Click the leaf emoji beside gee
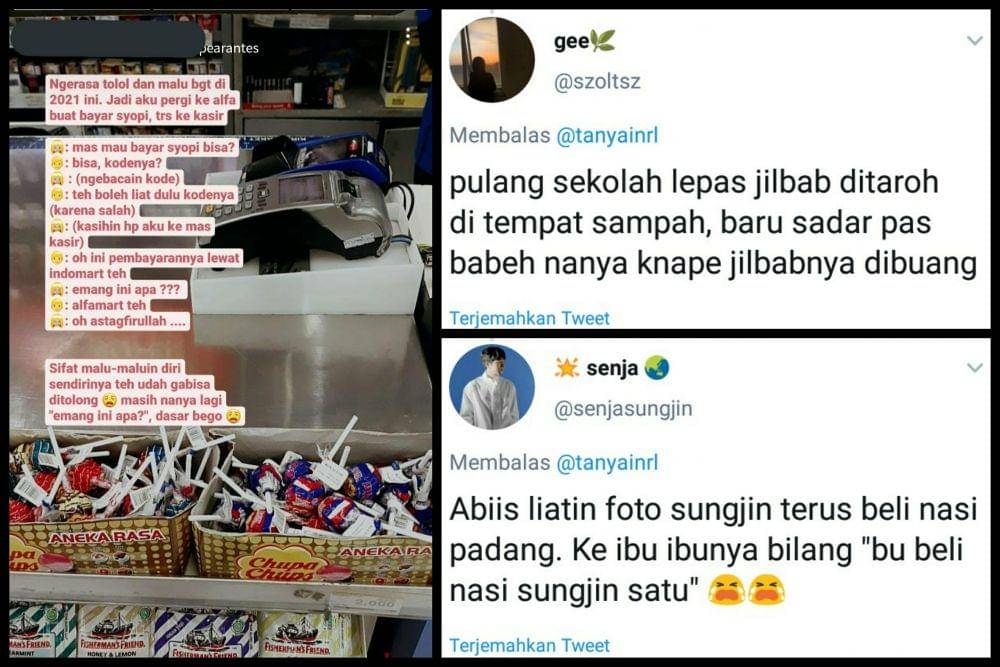 (602, 41)
